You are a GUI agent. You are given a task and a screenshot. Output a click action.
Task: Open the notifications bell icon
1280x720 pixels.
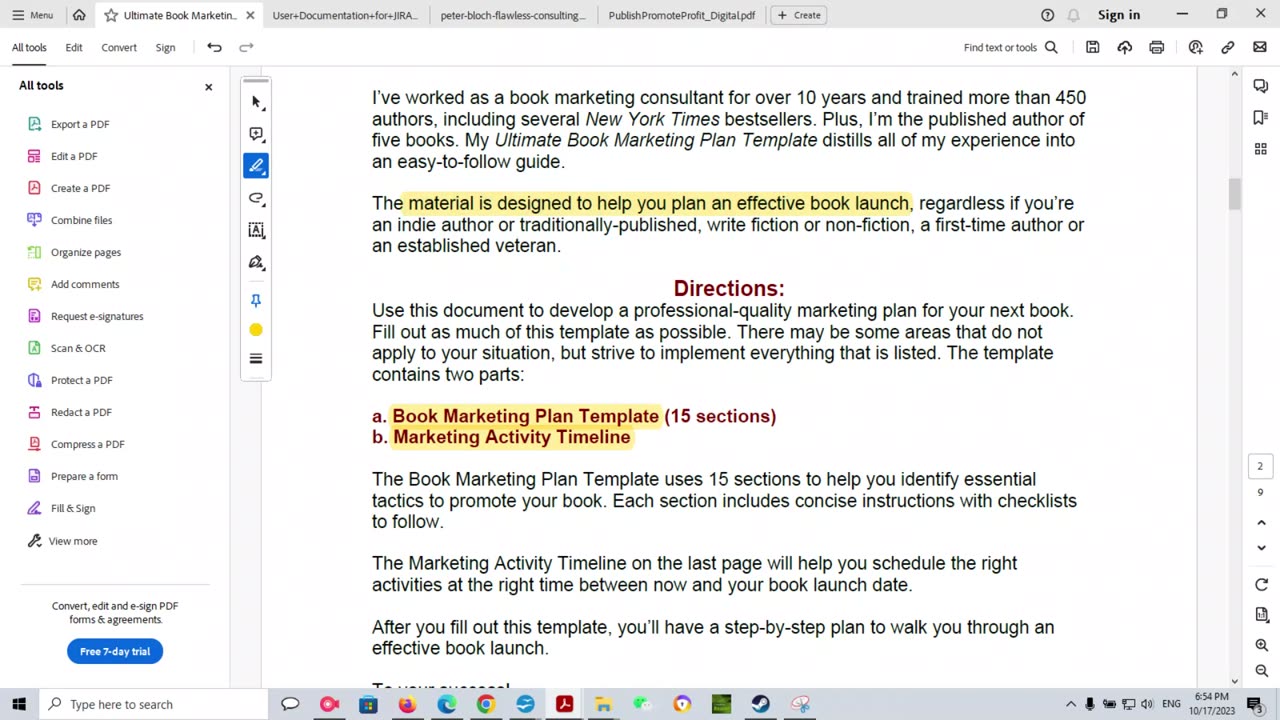1073,15
